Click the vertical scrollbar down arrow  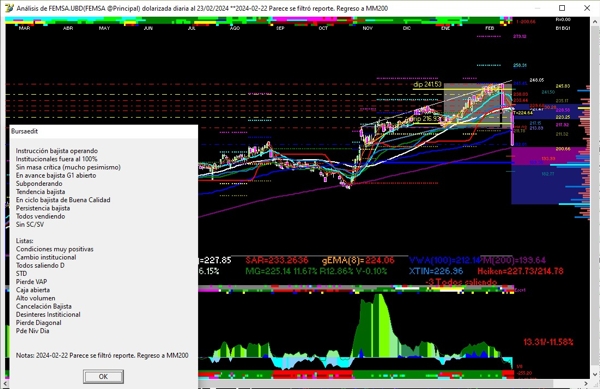[x=594, y=375]
